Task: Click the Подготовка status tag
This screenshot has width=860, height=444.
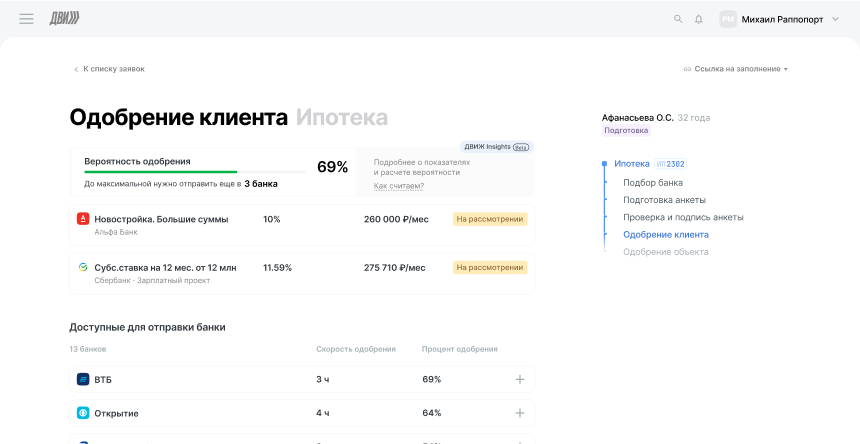Action: (x=626, y=130)
